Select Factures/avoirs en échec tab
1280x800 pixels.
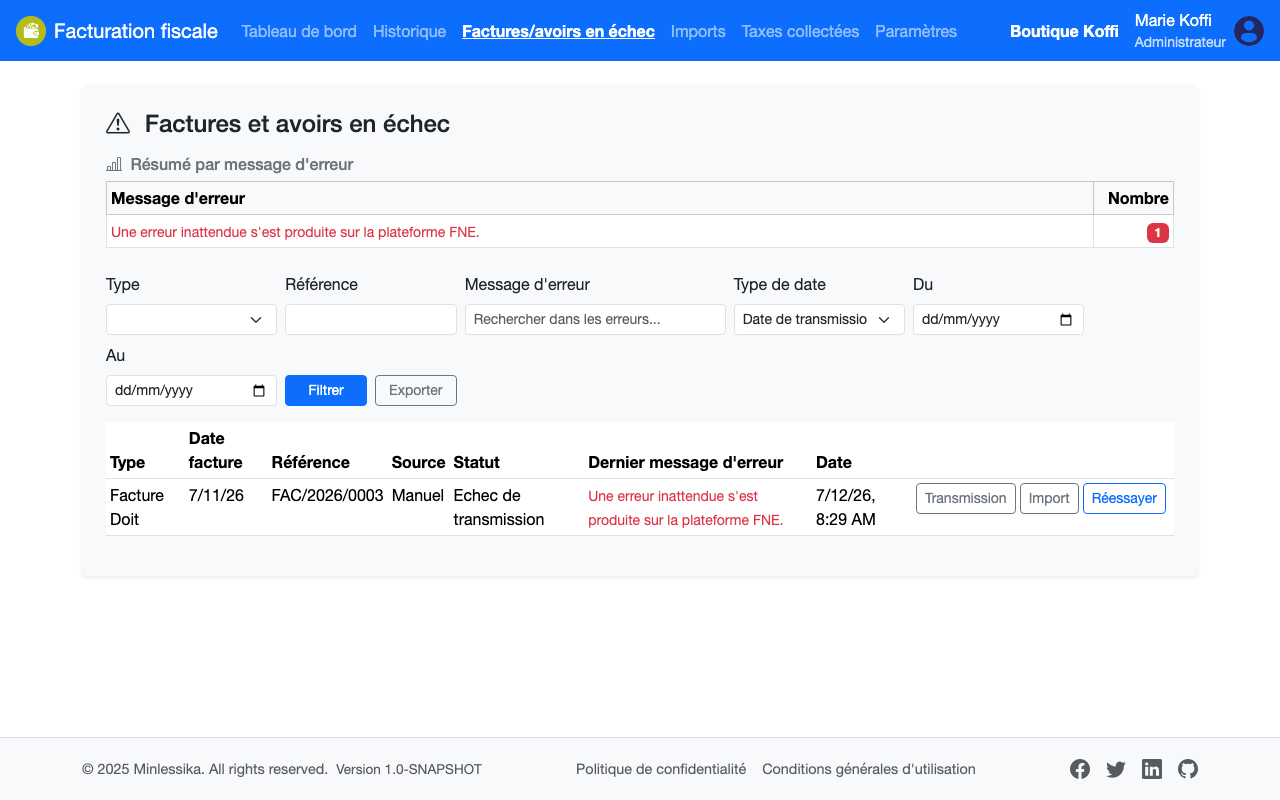[558, 31]
